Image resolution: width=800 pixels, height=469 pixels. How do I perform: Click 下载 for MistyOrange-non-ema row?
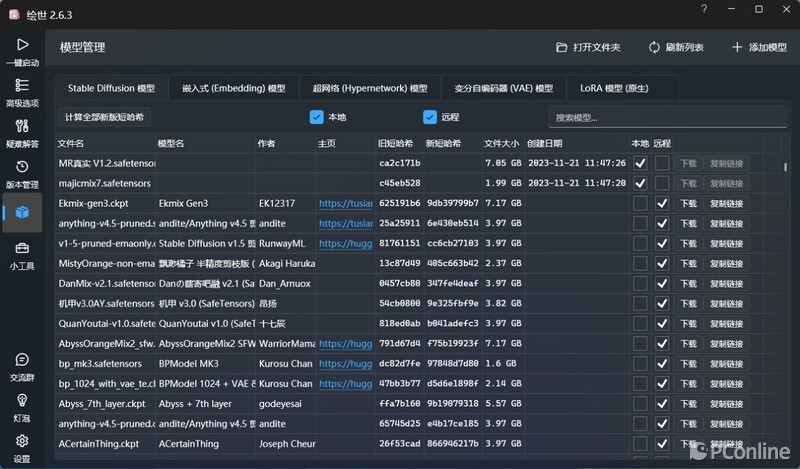pyautogui.click(x=688, y=263)
